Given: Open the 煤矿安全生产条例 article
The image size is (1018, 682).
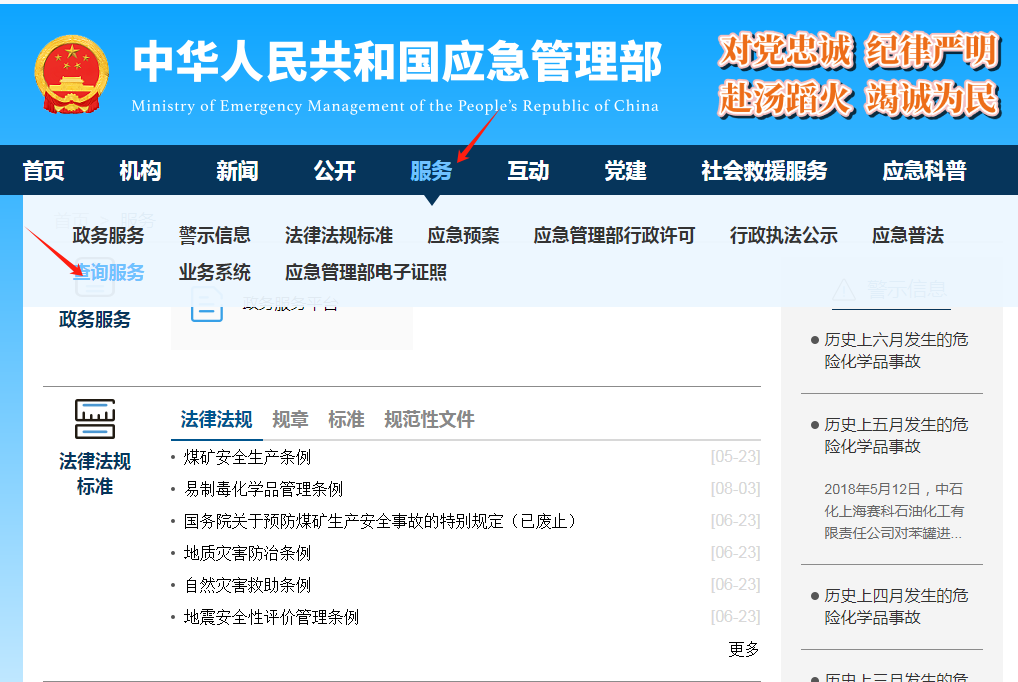Looking at the screenshot, I should pos(247,457).
